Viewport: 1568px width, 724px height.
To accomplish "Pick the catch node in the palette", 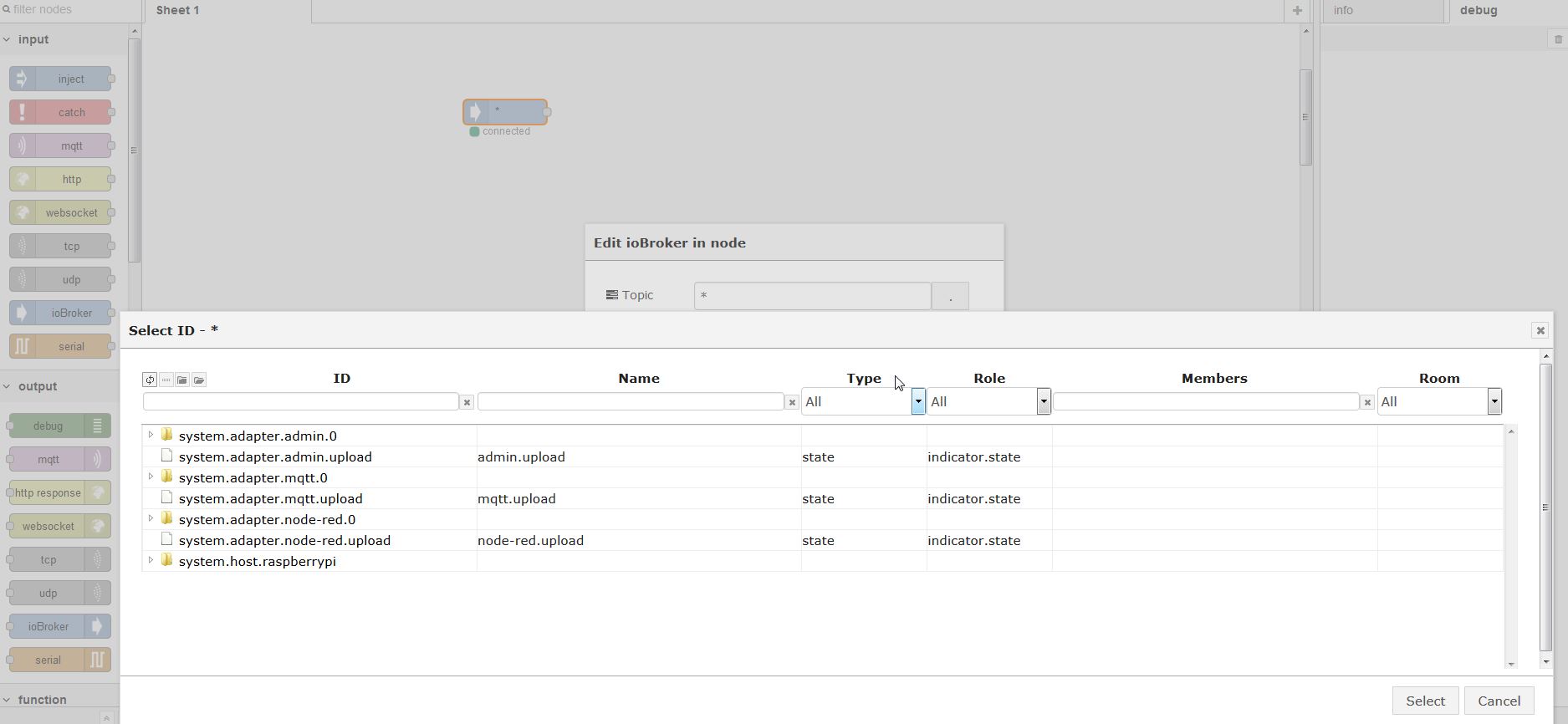I will 60,112.
